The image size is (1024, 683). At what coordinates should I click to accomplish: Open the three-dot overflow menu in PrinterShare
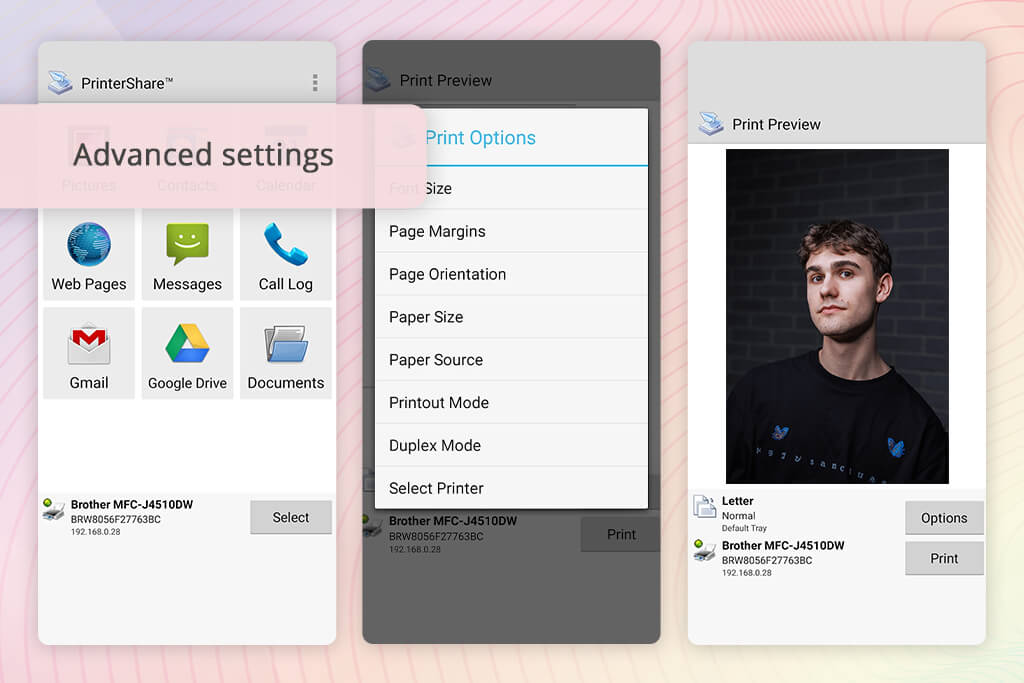[x=315, y=82]
